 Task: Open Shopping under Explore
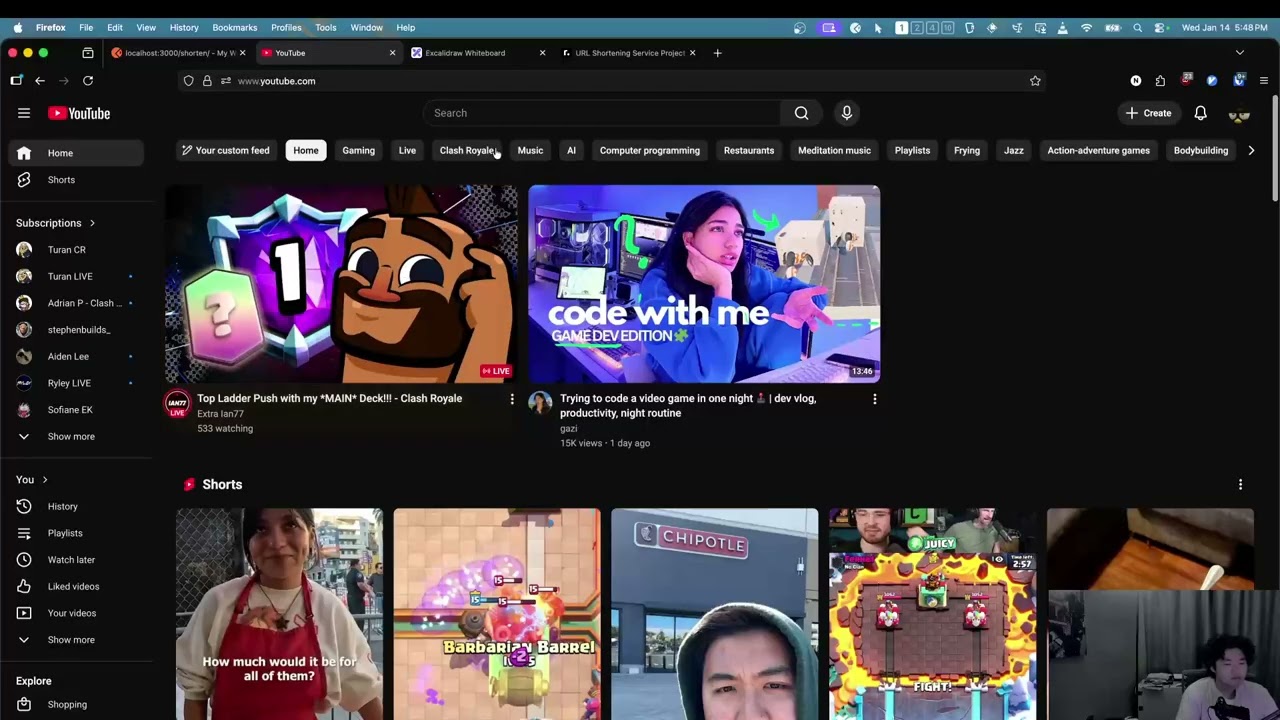(x=76, y=705)
